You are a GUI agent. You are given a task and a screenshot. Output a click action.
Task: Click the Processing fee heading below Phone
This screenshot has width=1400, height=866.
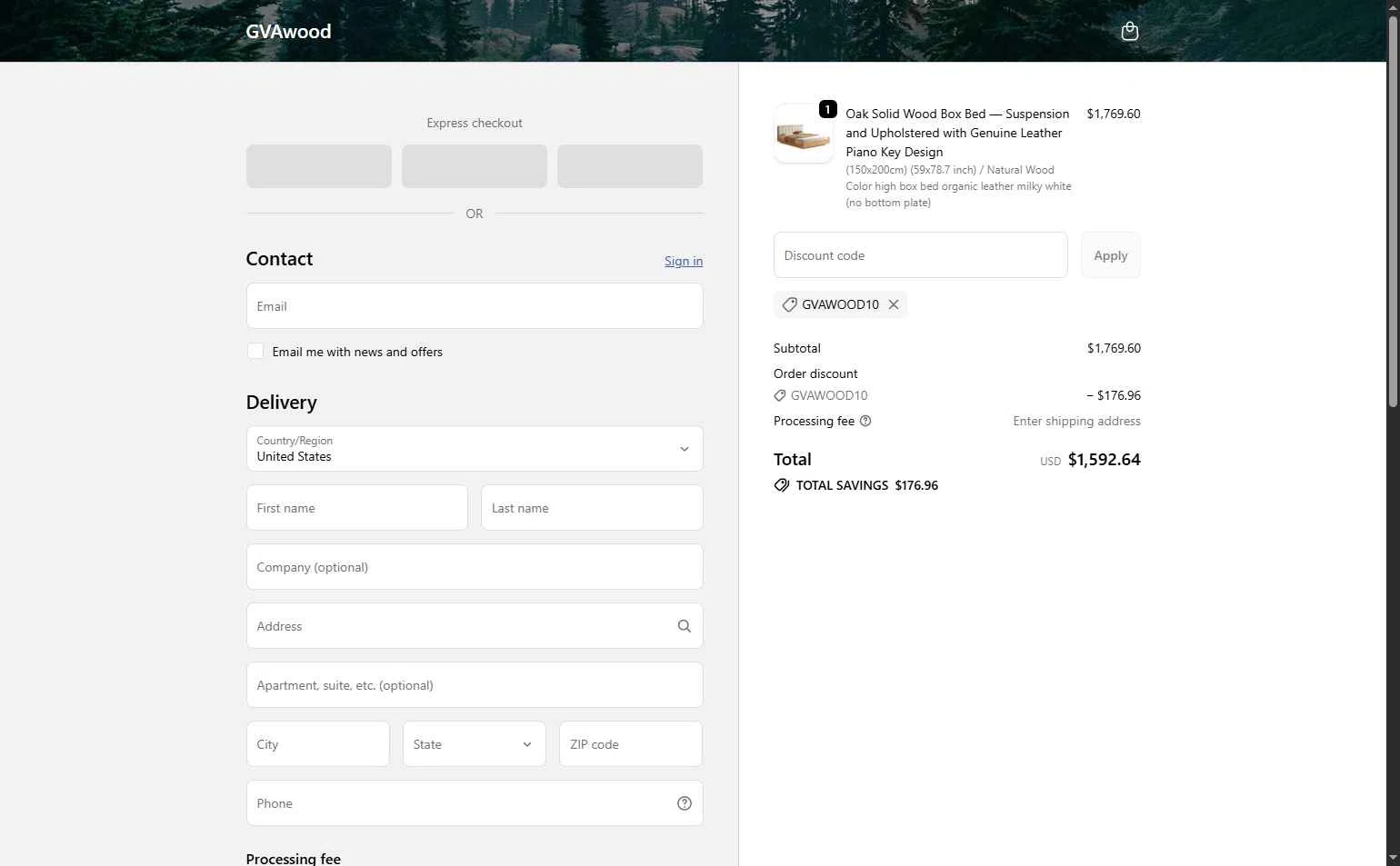294,859
